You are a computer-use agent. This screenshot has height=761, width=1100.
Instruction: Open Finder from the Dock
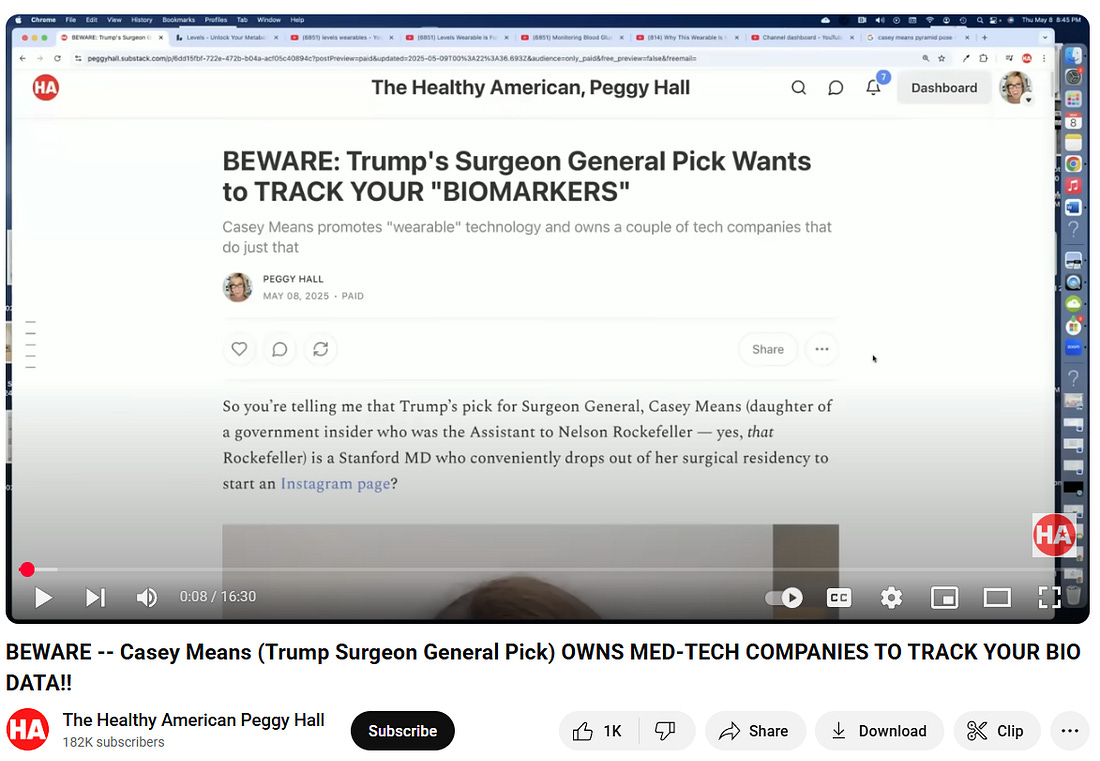(1073, 55)
